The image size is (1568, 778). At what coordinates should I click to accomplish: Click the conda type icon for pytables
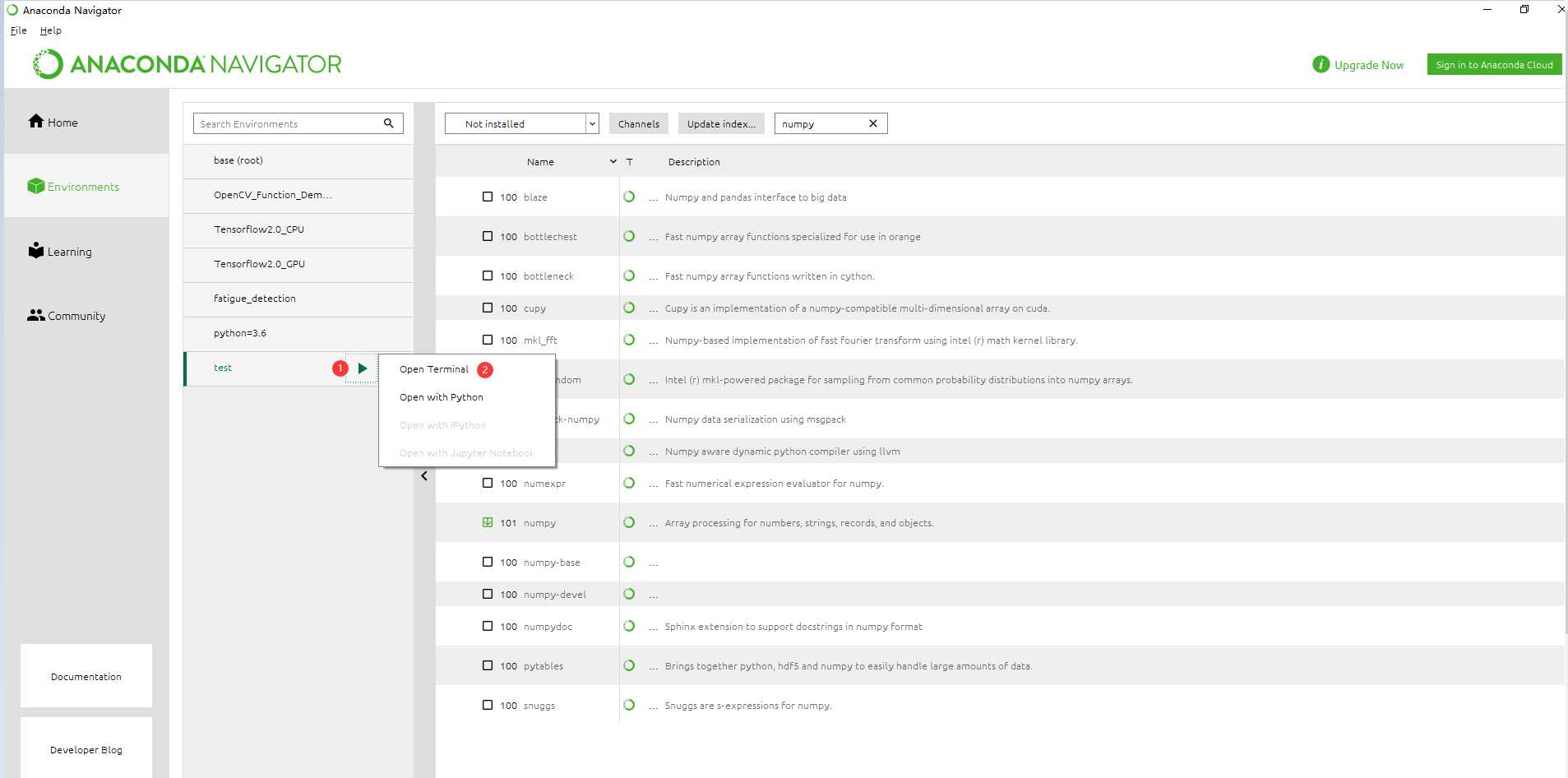[x=629, y=665]
